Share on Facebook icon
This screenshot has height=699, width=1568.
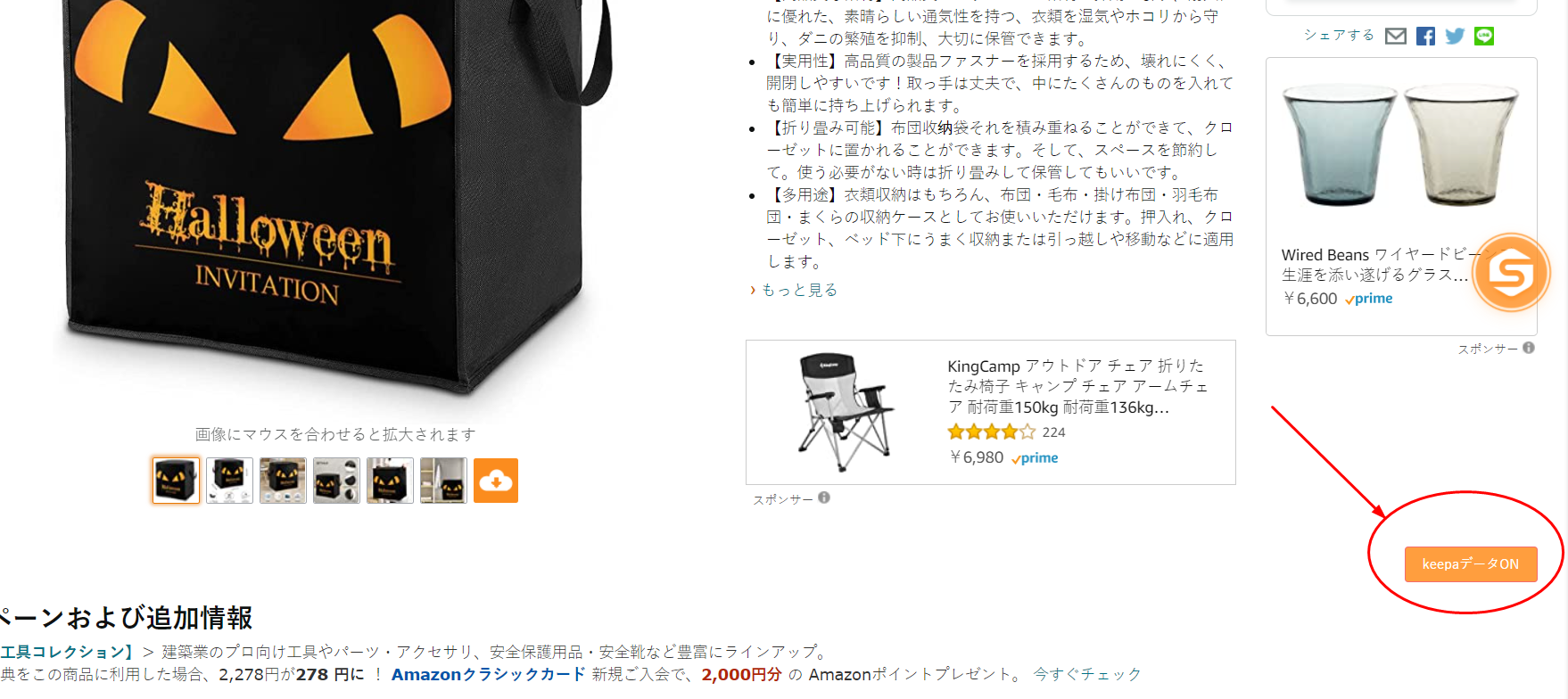coord(1425,36)
